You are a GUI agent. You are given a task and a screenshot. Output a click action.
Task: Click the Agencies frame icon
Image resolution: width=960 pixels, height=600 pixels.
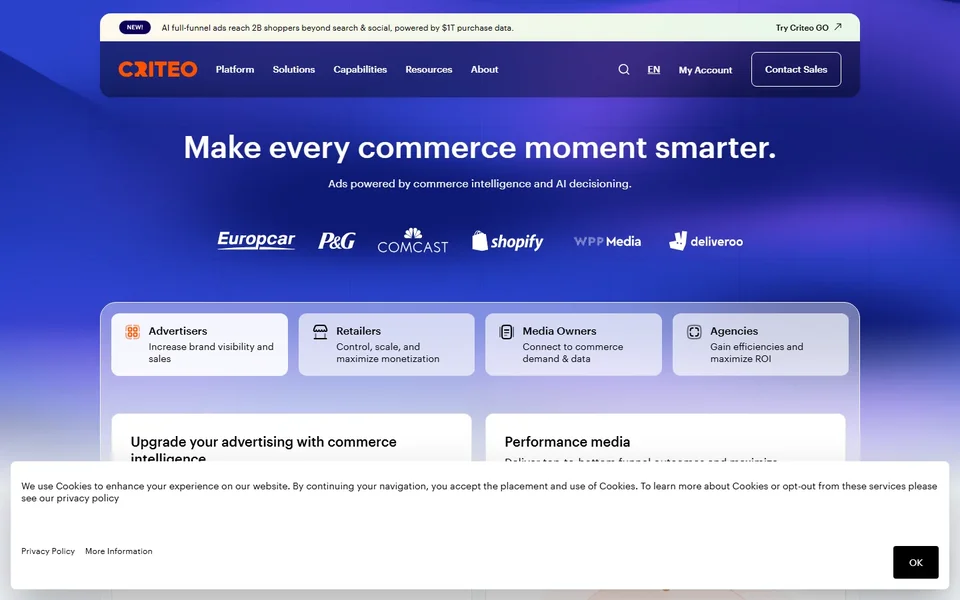pyautogui.click(x=694, y=332)
